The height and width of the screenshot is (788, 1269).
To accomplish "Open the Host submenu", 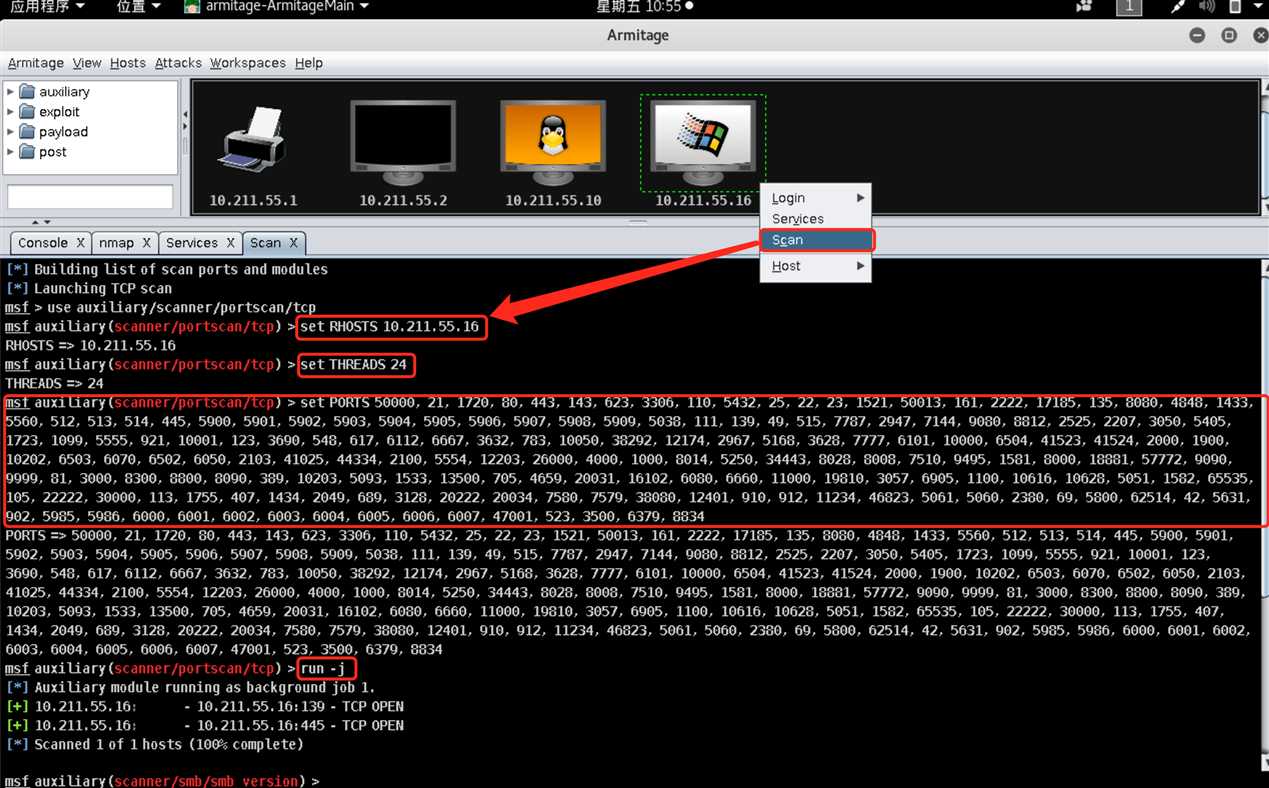I will 816,266.
